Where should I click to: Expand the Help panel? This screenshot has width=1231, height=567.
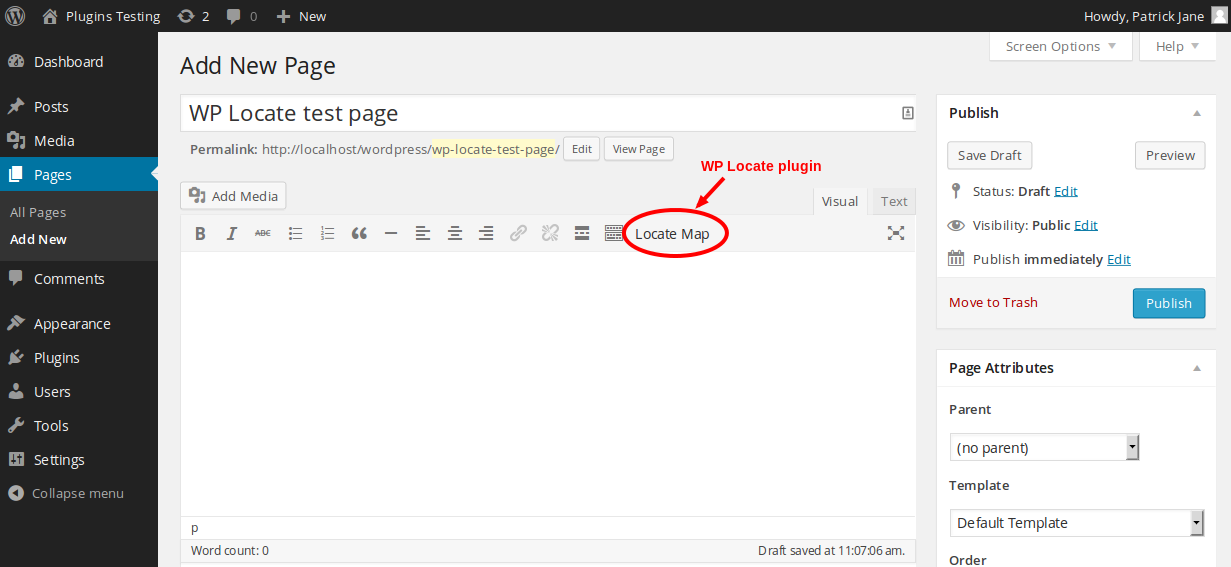1178,47
